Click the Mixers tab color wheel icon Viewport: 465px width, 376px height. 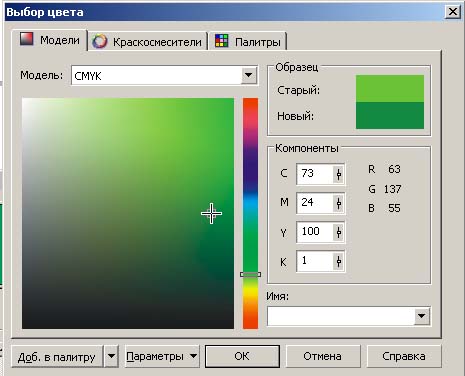pyautogui.click(x=100, y=41)
